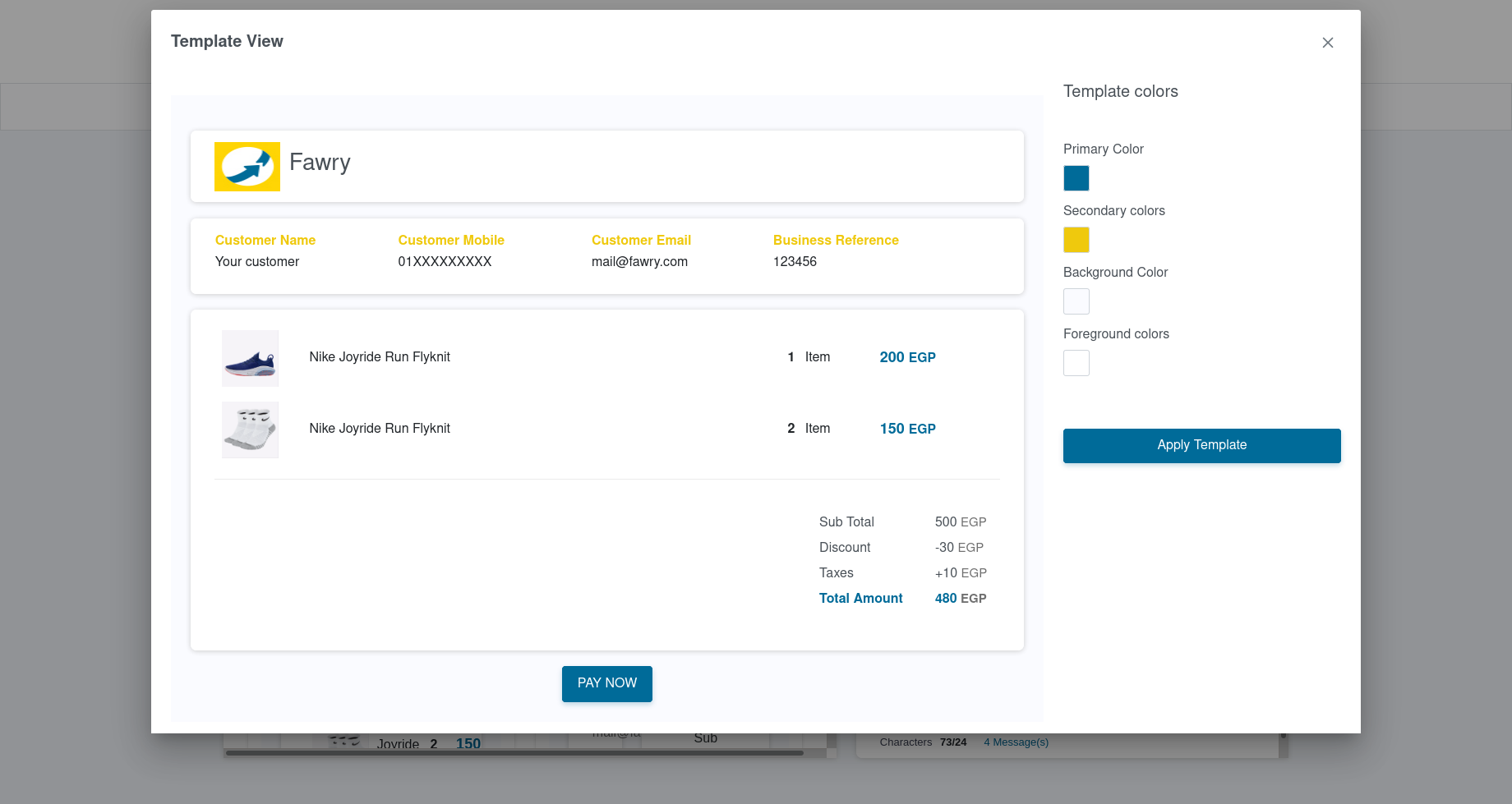
Task: Click the 200 EGP price
Action: click(x=908, y=357)
